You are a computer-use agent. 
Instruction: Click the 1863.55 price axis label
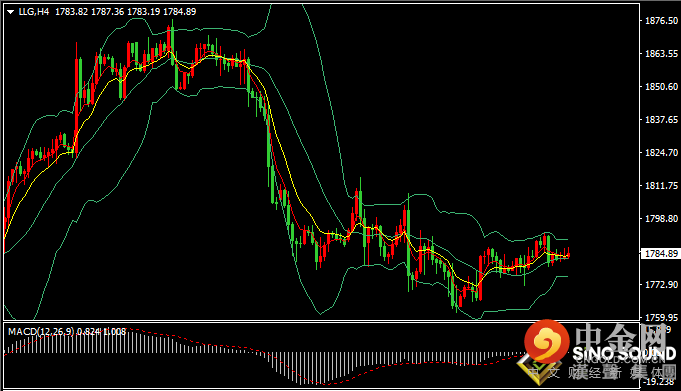pyautogui.click(x=661, y=53)
